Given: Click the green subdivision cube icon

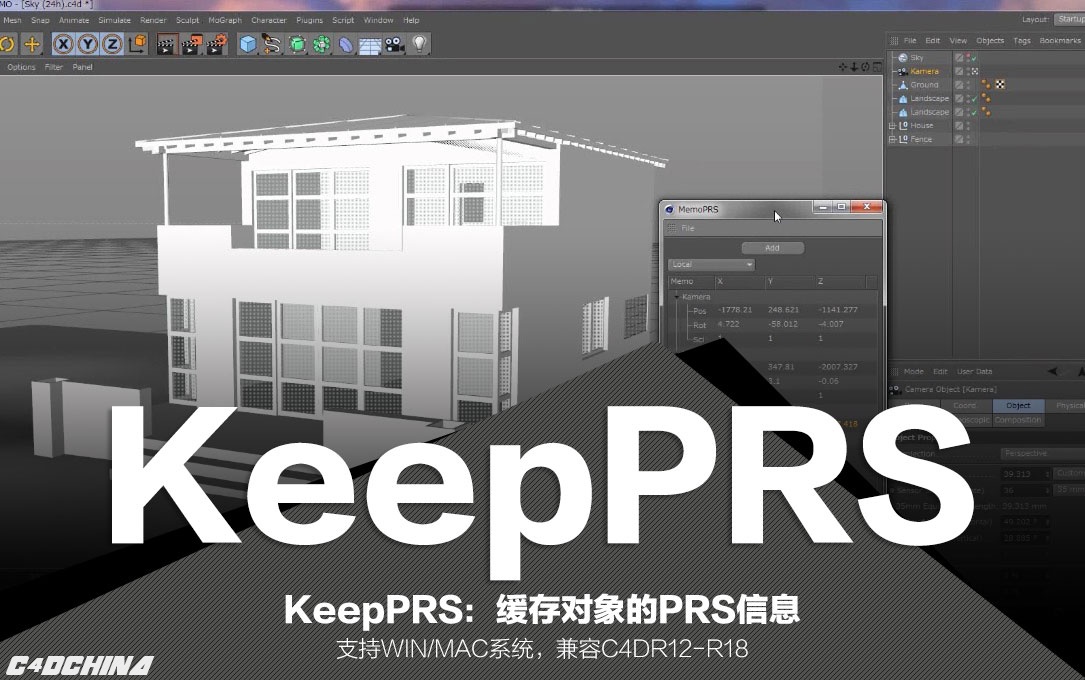Looking at the screenshot, I should click(x=297, y=44).
